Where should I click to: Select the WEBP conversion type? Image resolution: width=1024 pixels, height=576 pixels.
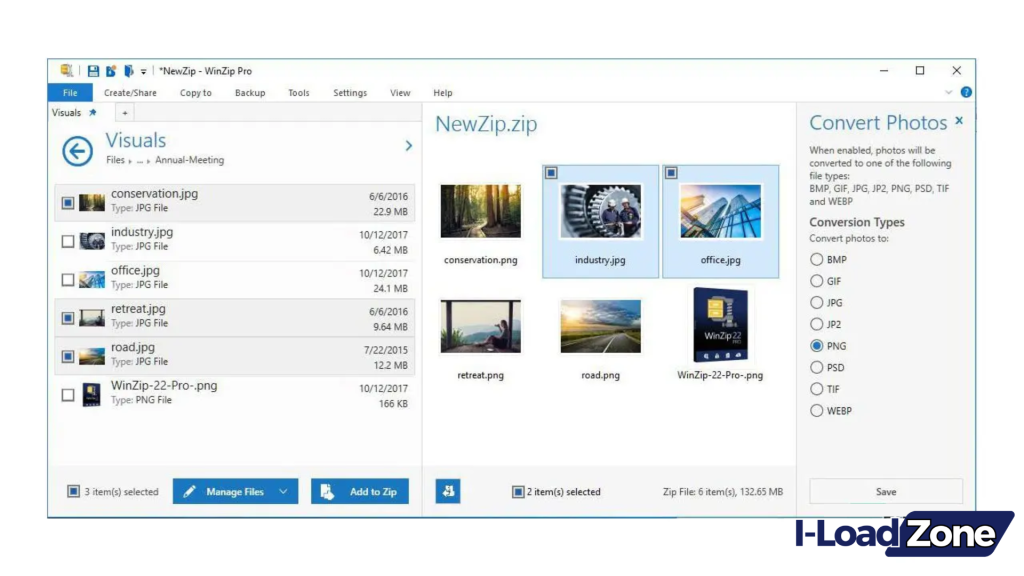[816, 410]
